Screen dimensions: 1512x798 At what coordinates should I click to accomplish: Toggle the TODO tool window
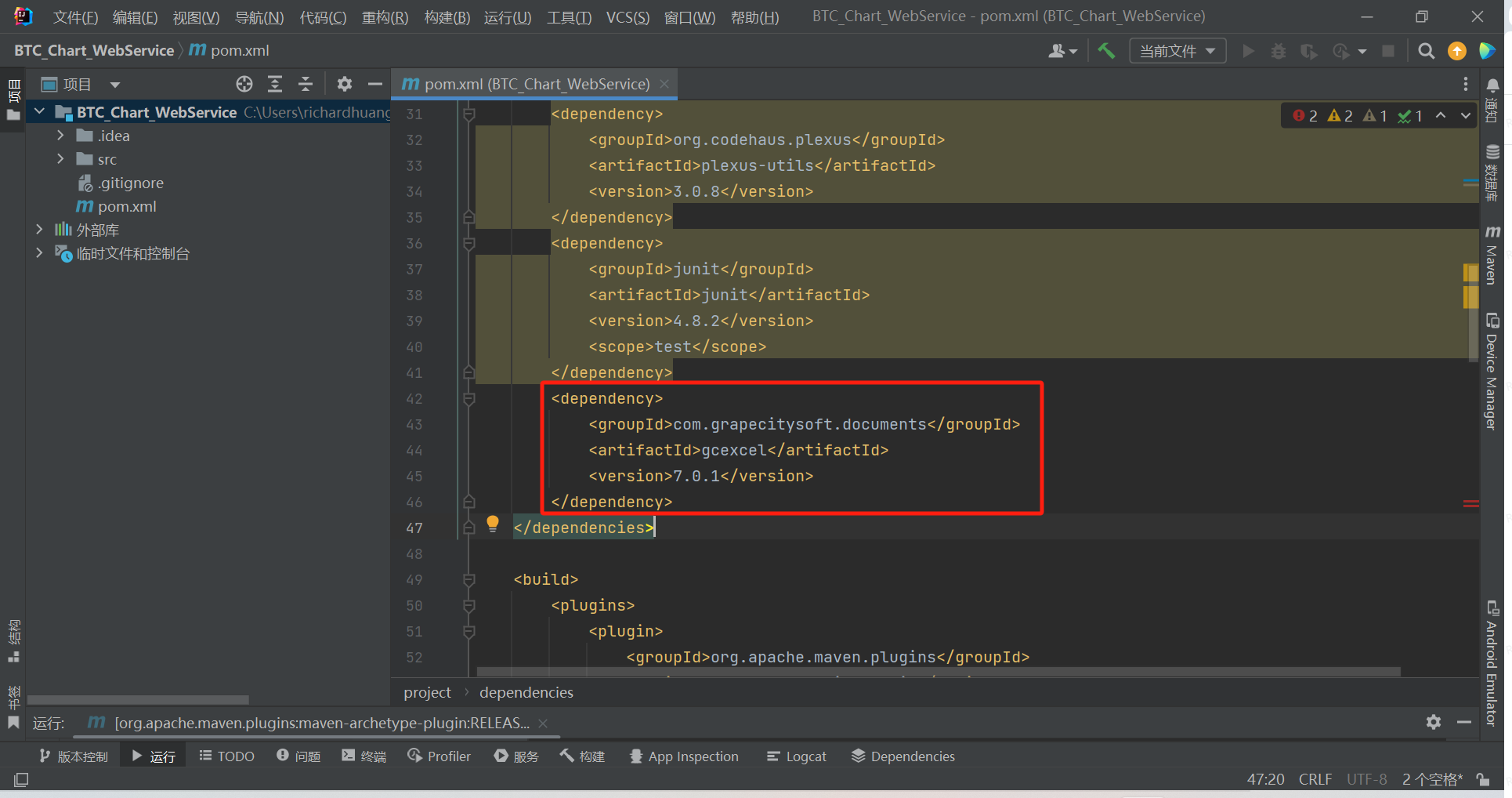[x=227, y=756]
